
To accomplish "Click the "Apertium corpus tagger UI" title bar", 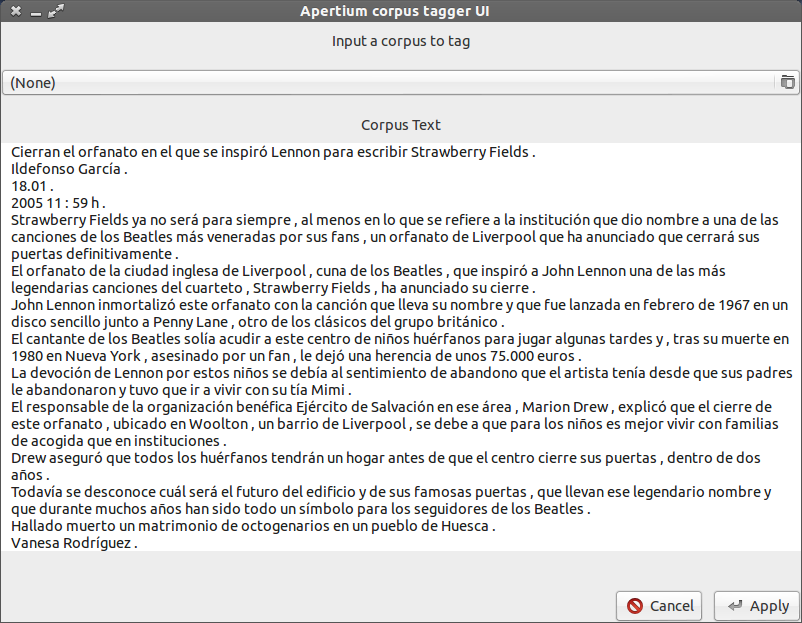I will click(x=400, y=11).
